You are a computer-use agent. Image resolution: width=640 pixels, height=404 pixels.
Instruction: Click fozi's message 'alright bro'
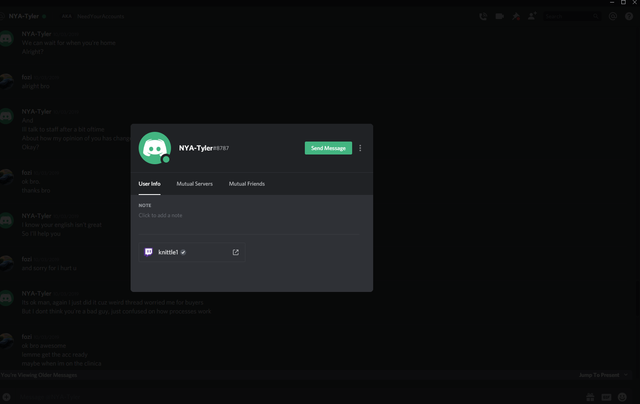[36, 86]
